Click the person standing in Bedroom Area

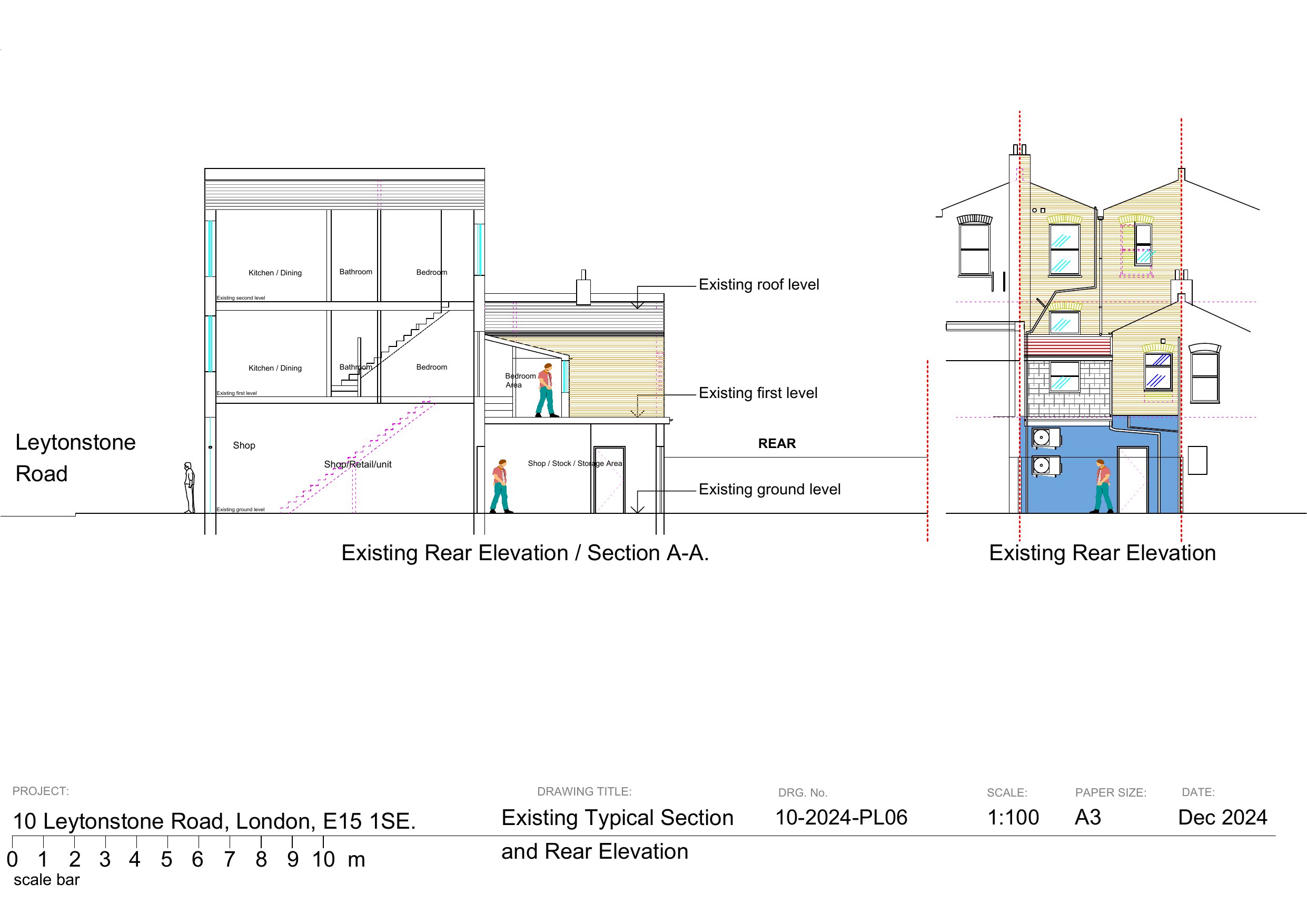pos(546,391)
